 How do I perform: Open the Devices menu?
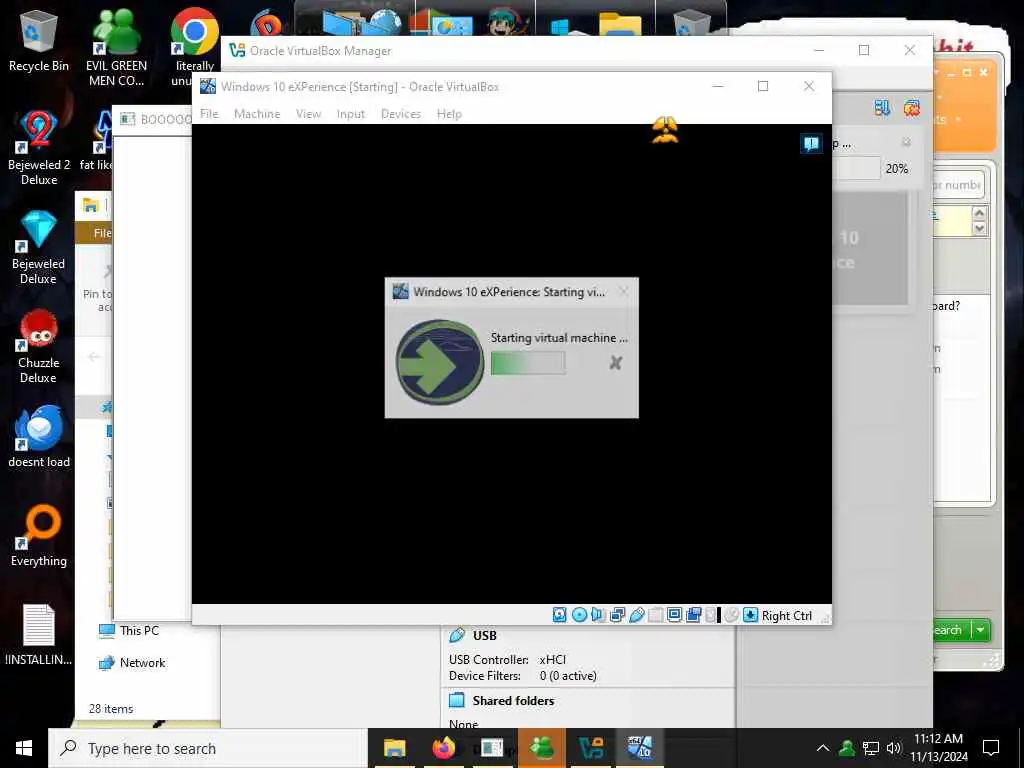point(401,114)
